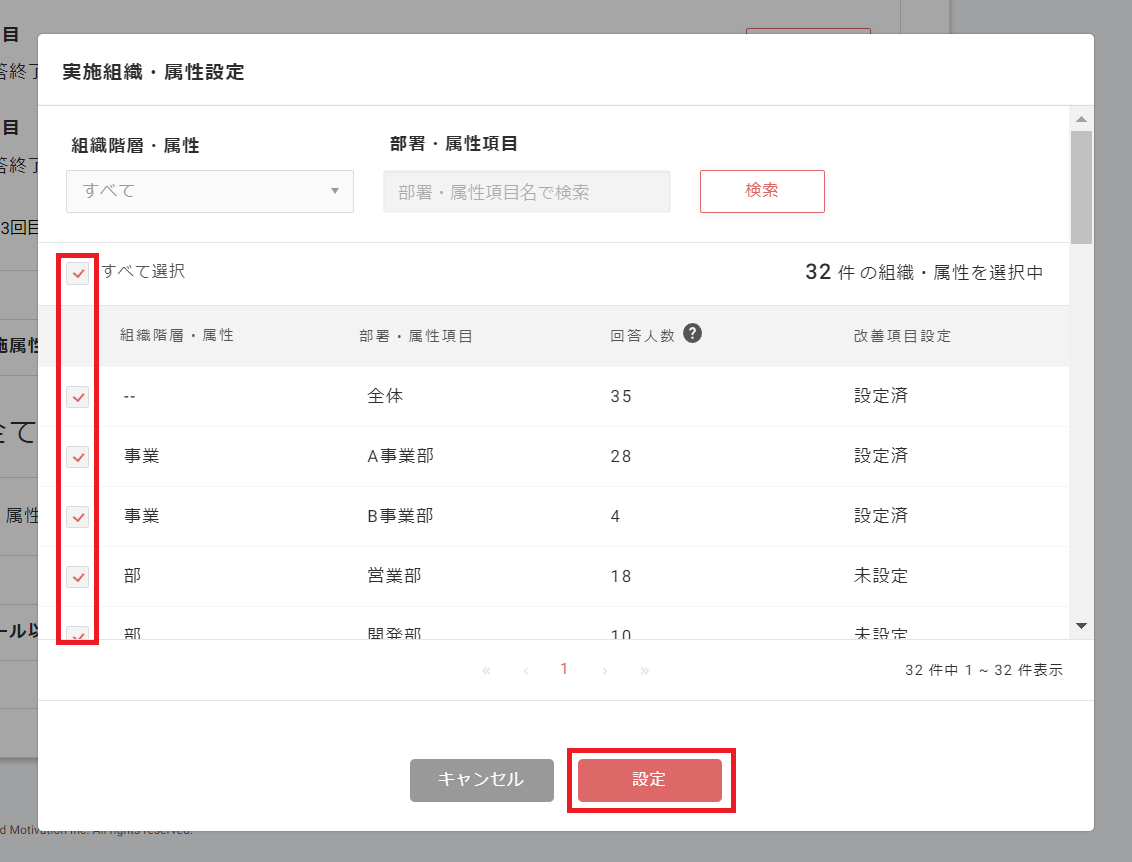This screenshot has height=862, width=1132.
Task: Click the next page arrow
Action: 605,671
